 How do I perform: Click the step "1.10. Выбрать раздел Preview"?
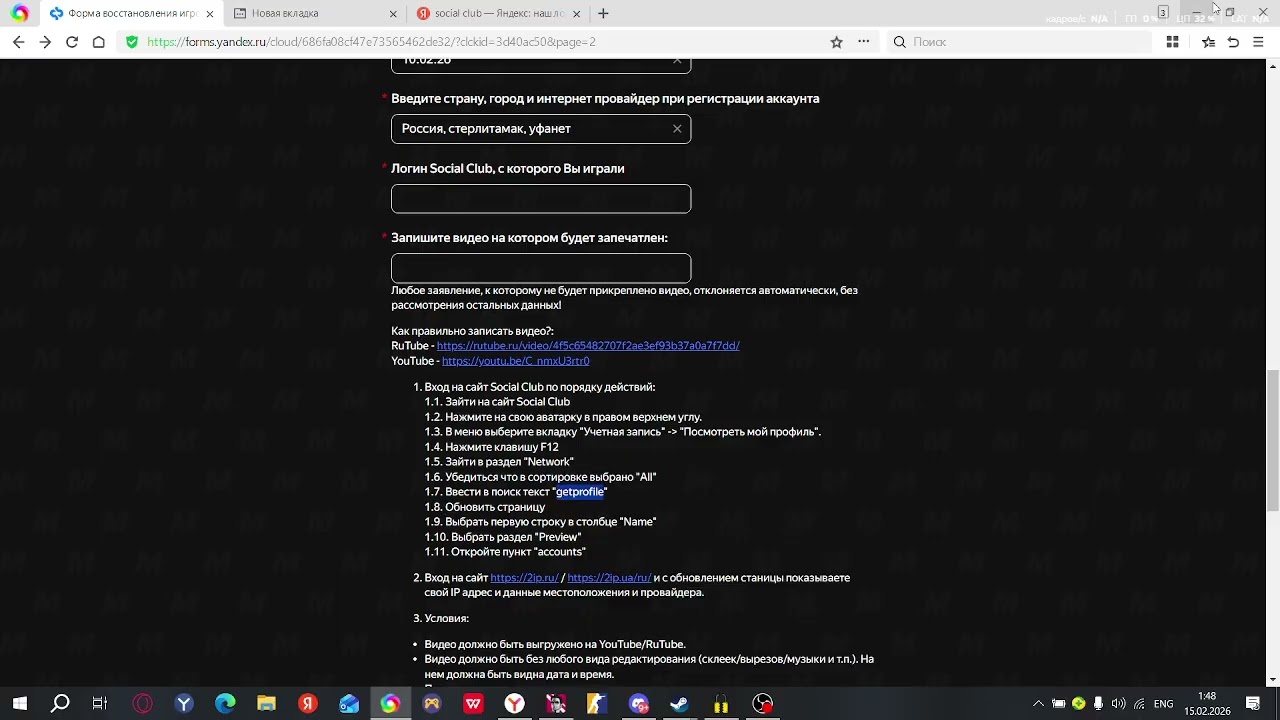pyautogui.click(x=503, y=537)
